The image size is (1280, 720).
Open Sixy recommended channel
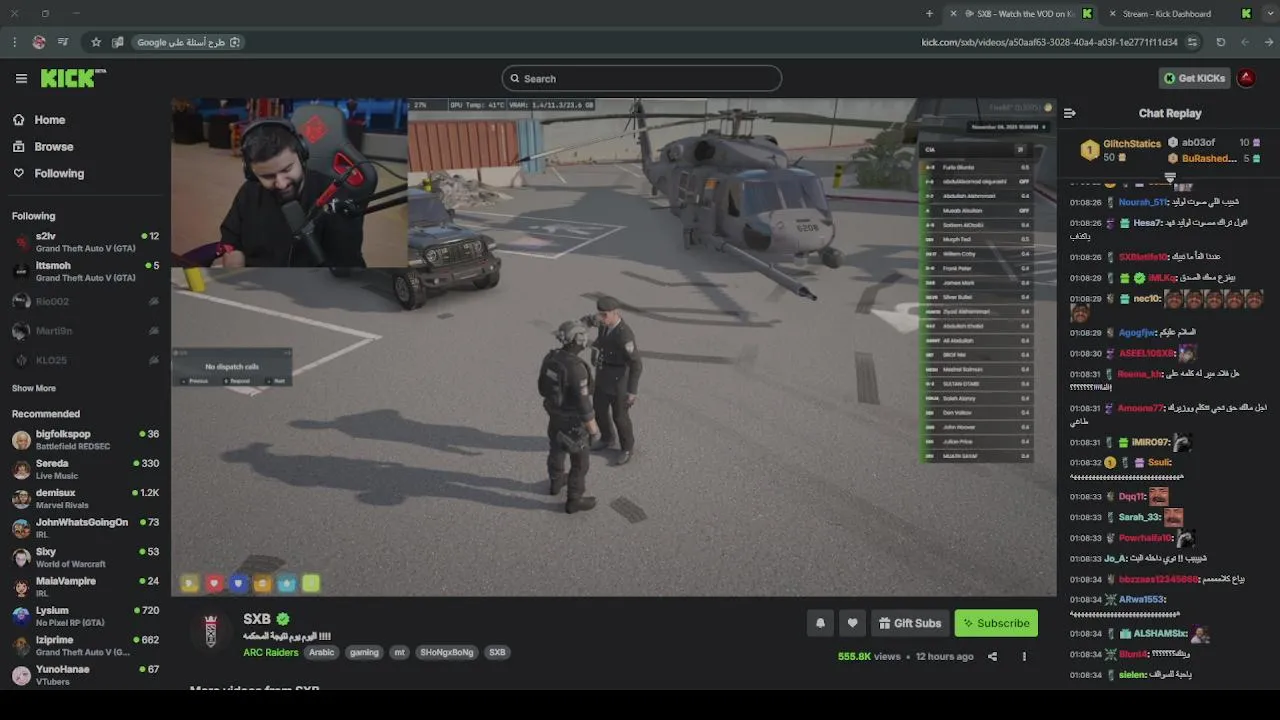click(85, 557)
